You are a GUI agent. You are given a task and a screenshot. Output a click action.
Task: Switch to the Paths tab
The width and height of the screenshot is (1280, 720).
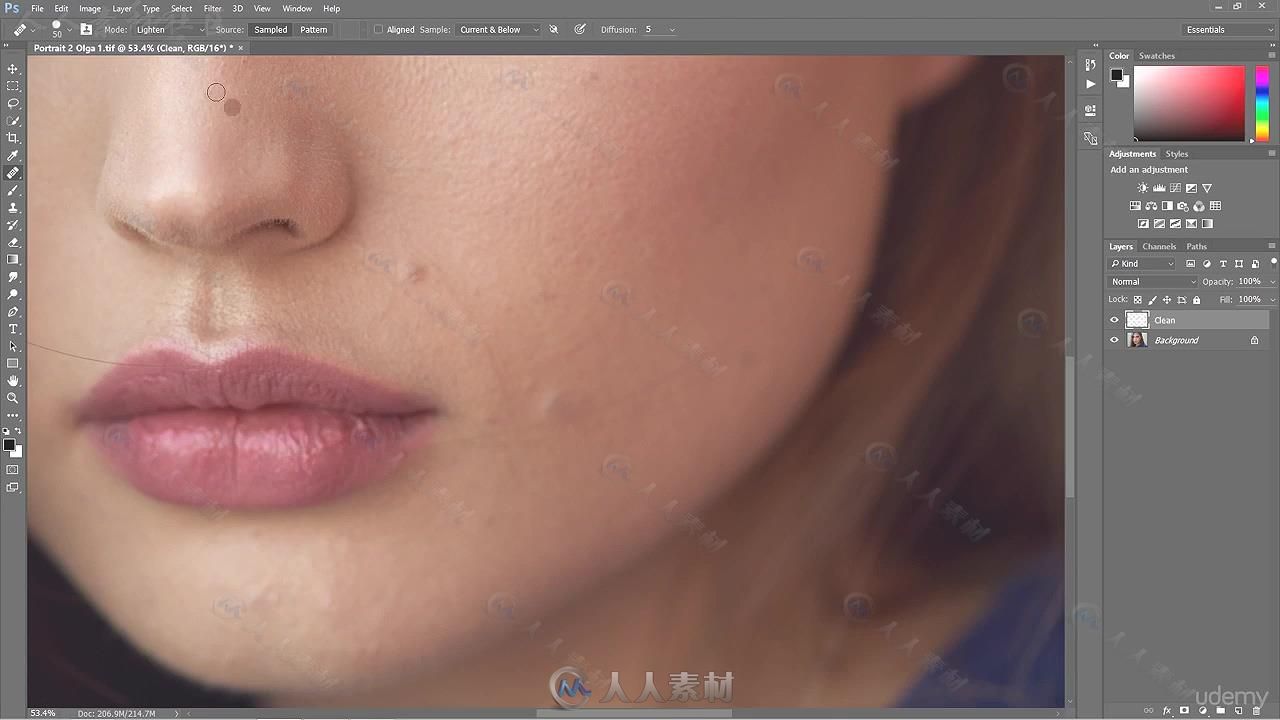[x=1197, y=246]
